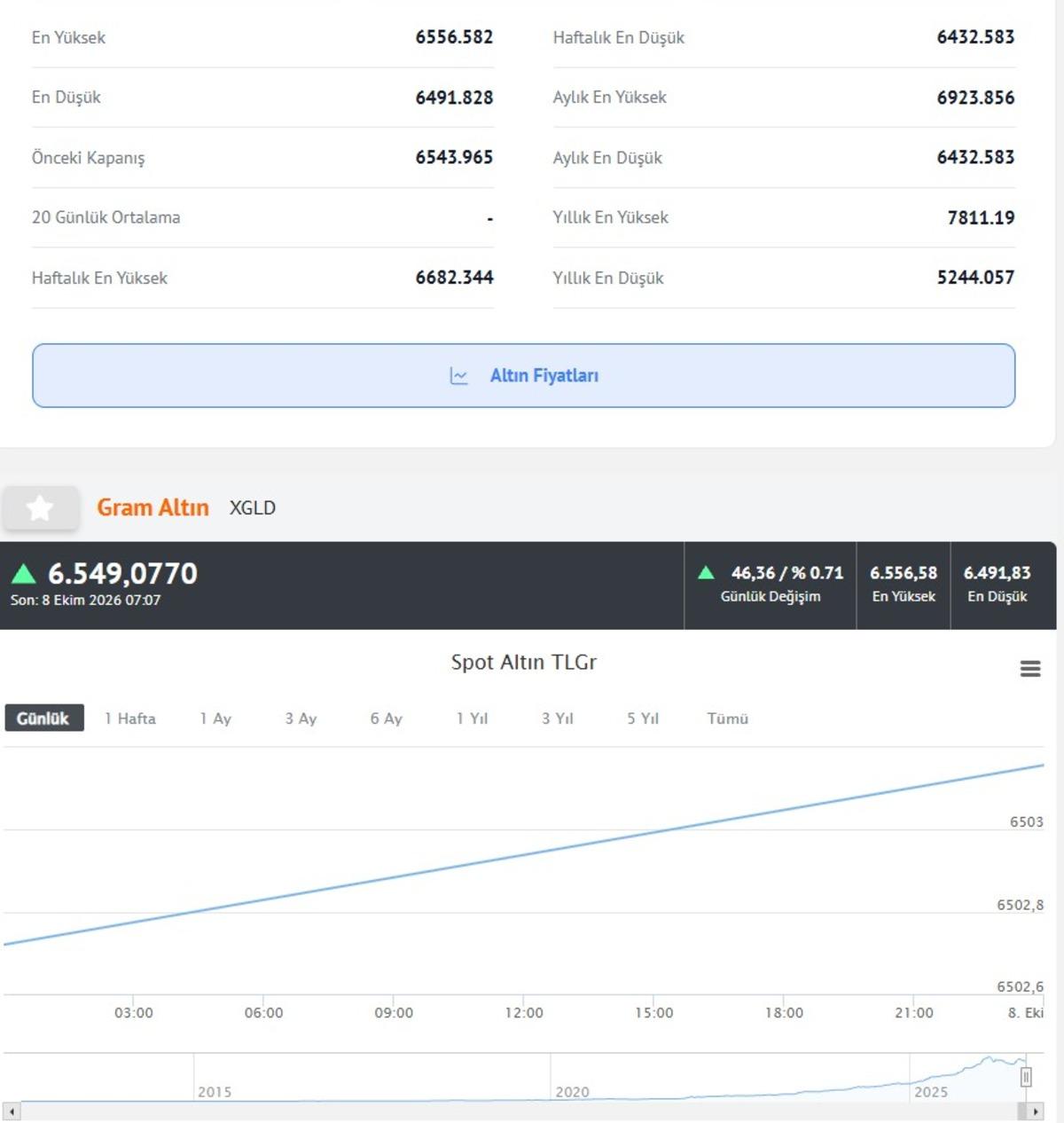This screenshot has width=1064, height=1123.
Task: Click the chart icon in Altın Fiyatları button
Action: (459, 376)
